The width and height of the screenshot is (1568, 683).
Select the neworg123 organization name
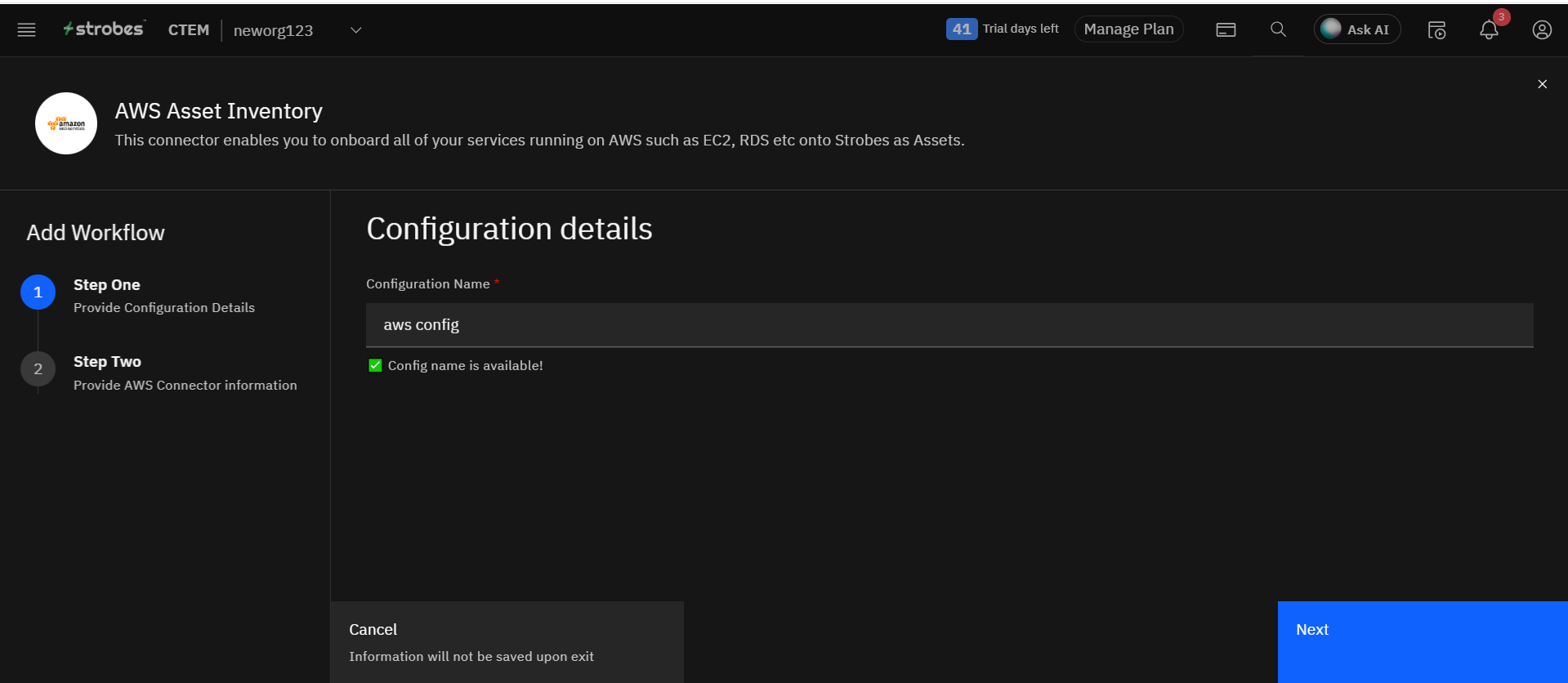(273, 30)
